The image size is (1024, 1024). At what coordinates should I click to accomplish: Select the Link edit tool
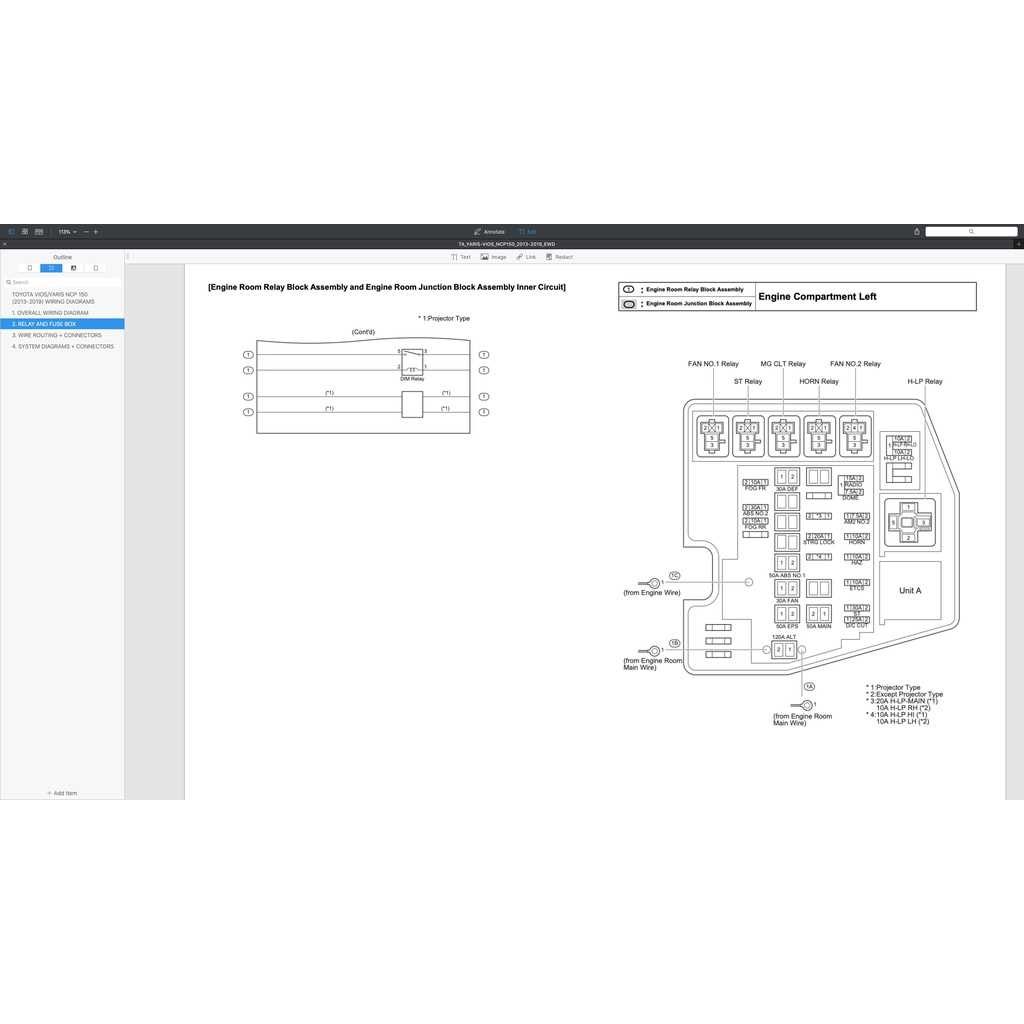(526, 257)
